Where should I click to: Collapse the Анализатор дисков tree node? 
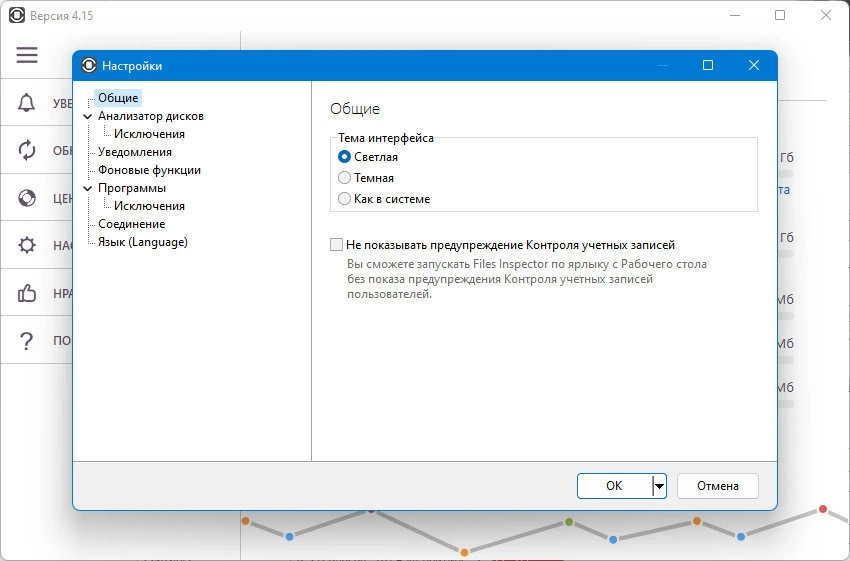pos(88,116)
